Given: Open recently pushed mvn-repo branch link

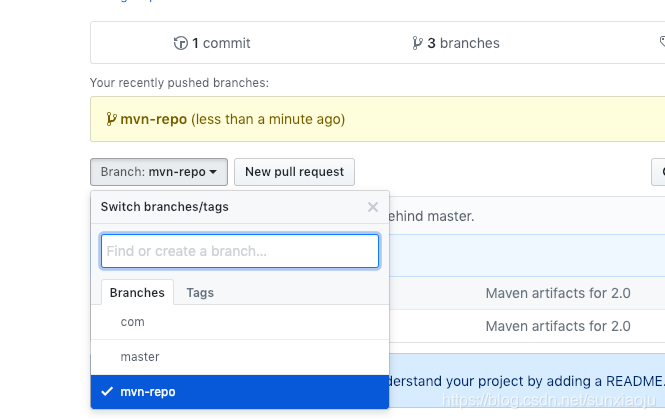Looking at the screenshot, I should click(x=154, y=119).
